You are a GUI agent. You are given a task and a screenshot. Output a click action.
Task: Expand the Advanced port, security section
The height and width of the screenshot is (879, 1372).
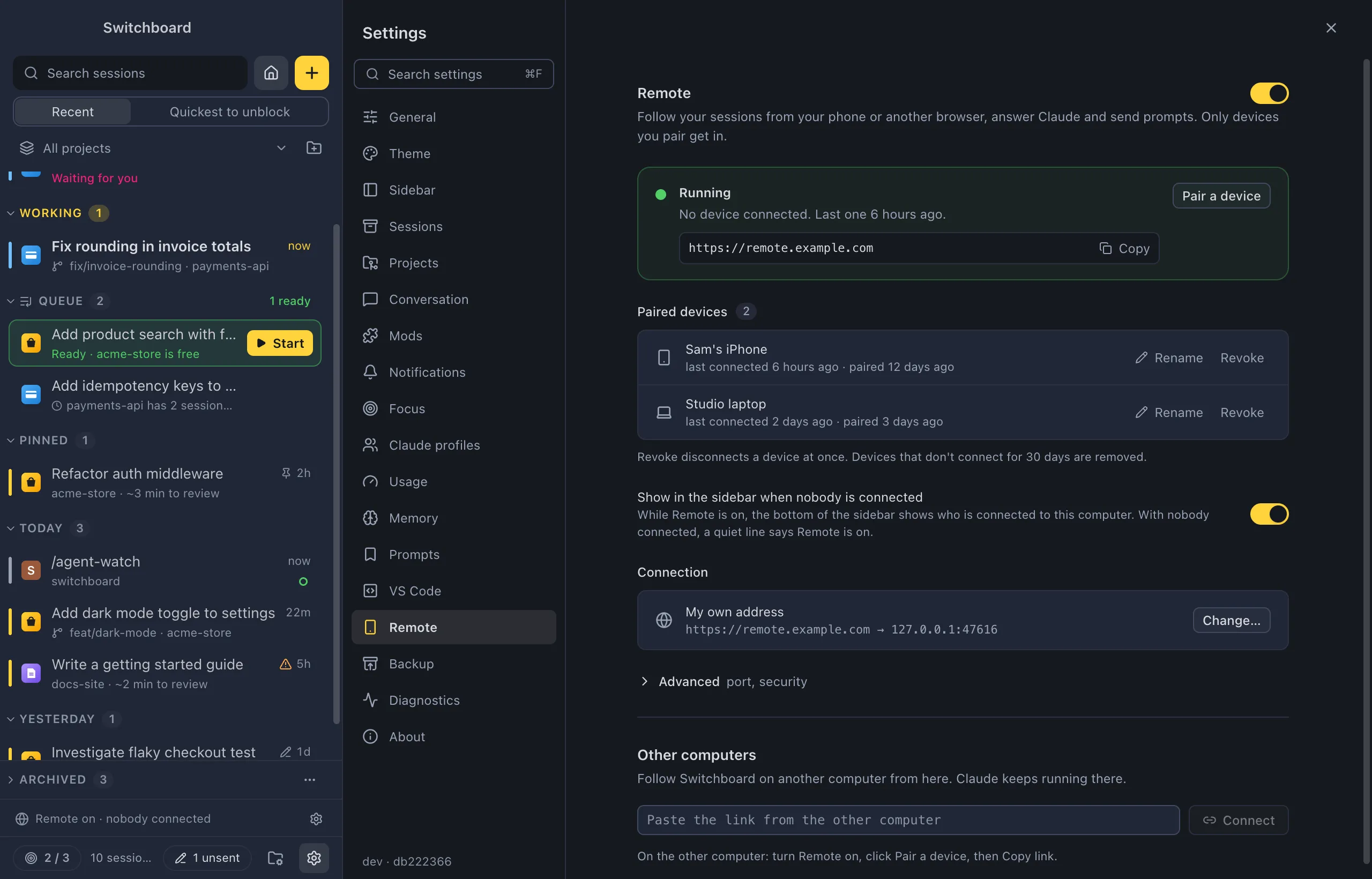click(722, 681)
